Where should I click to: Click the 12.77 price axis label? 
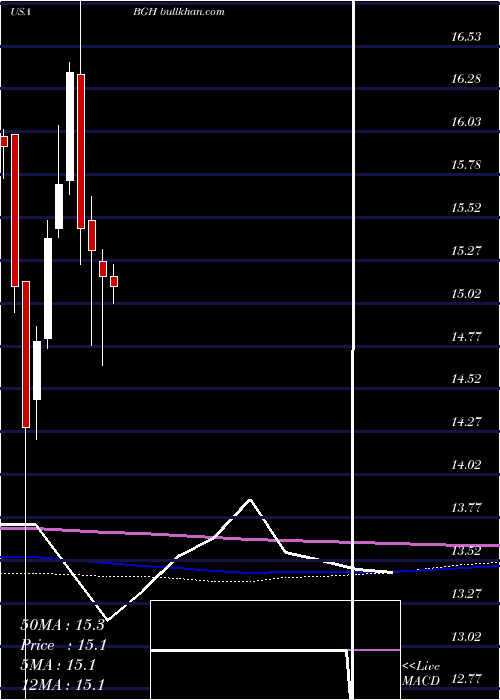[x=466, y=679]
